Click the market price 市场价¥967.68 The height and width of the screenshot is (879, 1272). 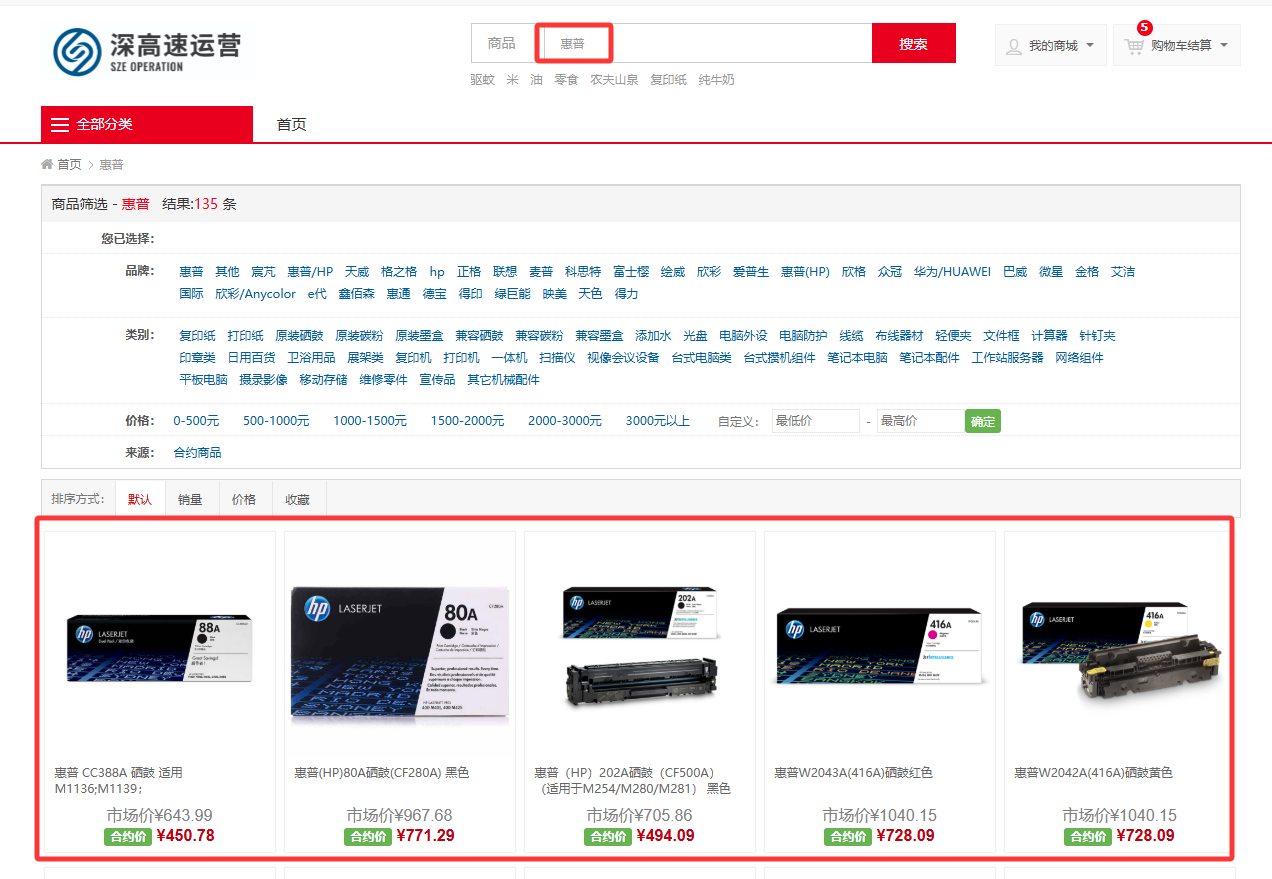tap(400, 816)
